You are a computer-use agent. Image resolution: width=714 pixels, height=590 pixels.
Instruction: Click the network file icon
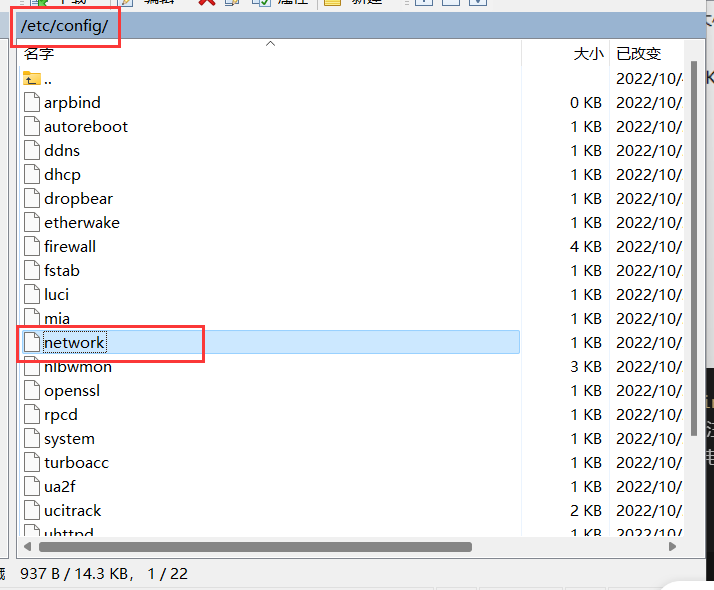click(32, 342)
